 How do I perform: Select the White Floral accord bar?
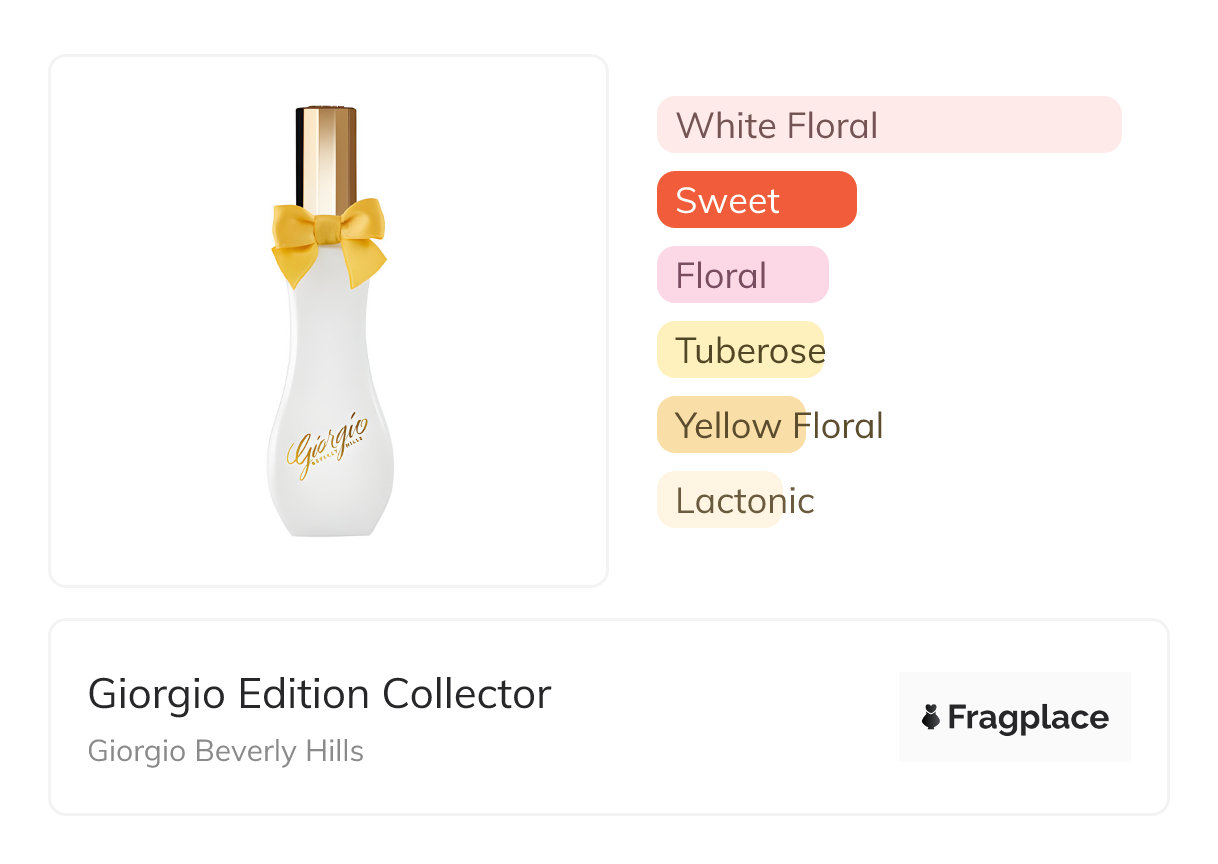point(888,125)
